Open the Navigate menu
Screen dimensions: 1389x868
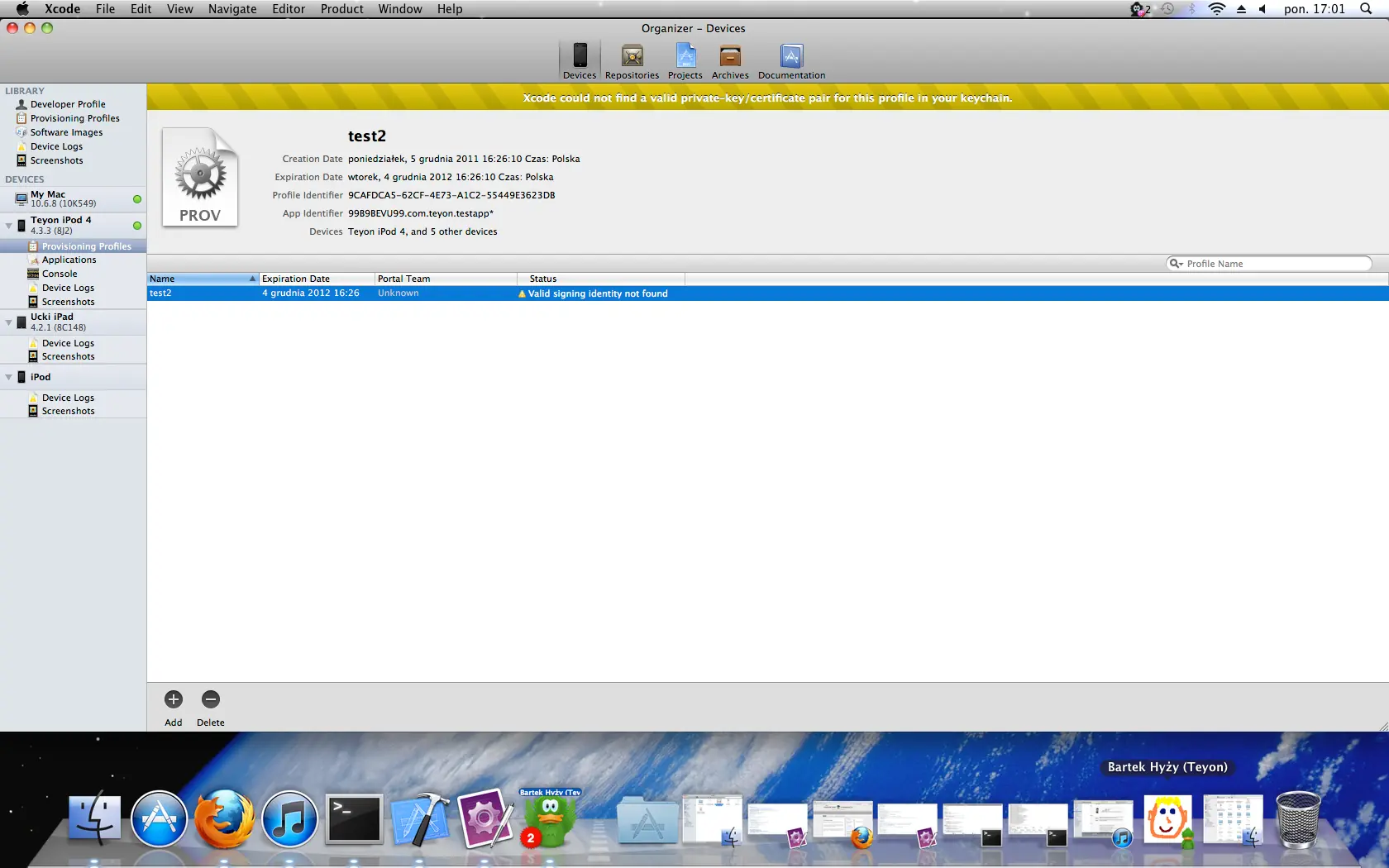(x=232, y=9)
